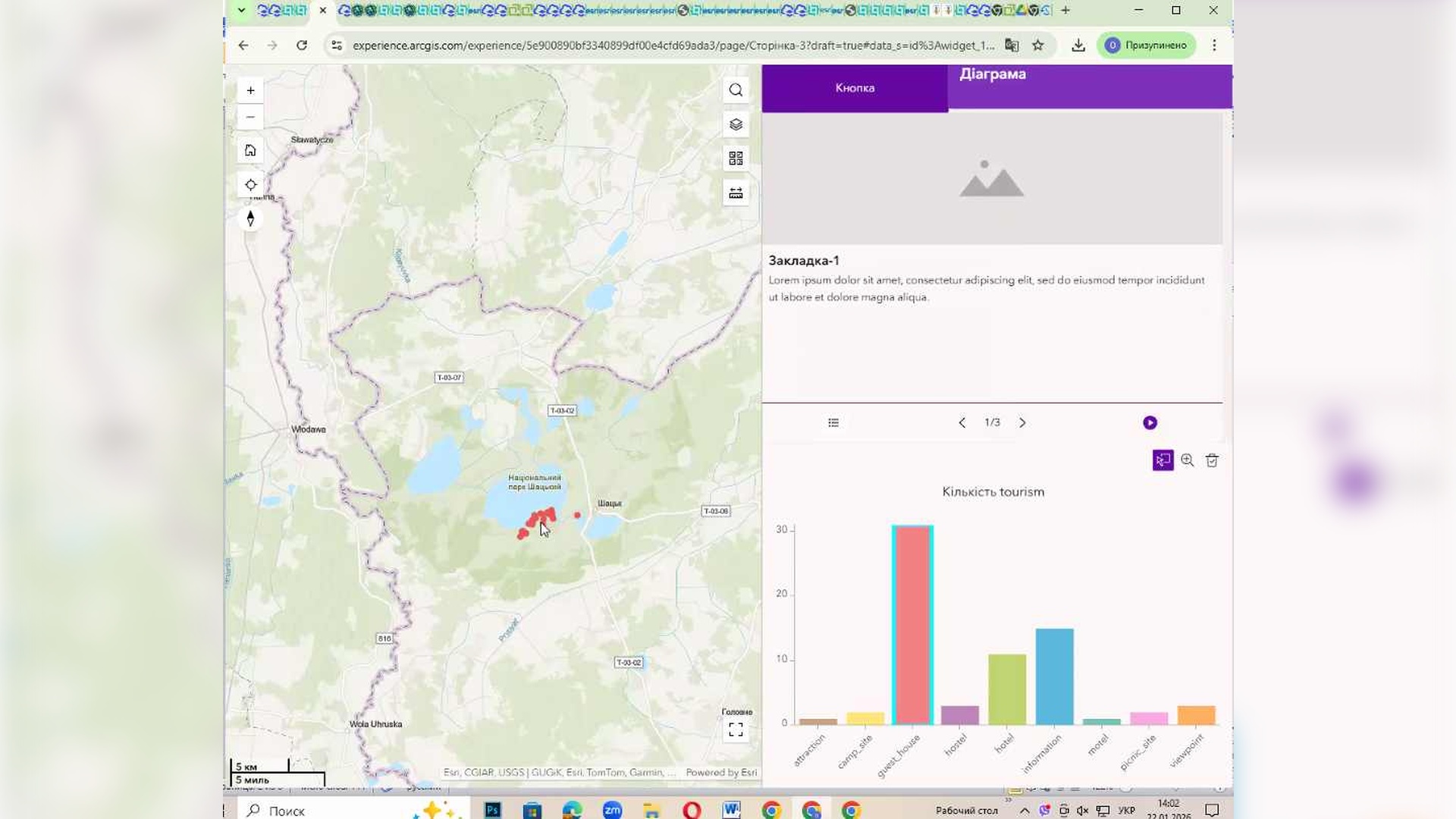Open the measurement tool icon
The image size is (1456, 819).
tap(736, 193)
